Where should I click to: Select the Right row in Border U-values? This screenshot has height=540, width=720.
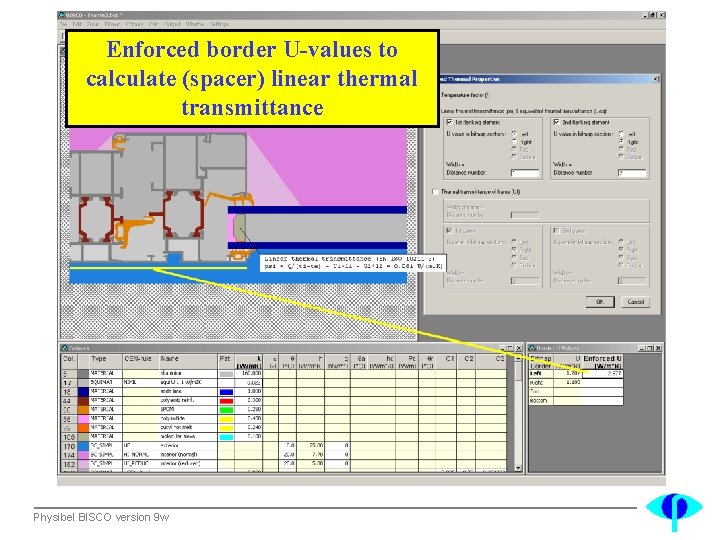(x=541, y=382)
